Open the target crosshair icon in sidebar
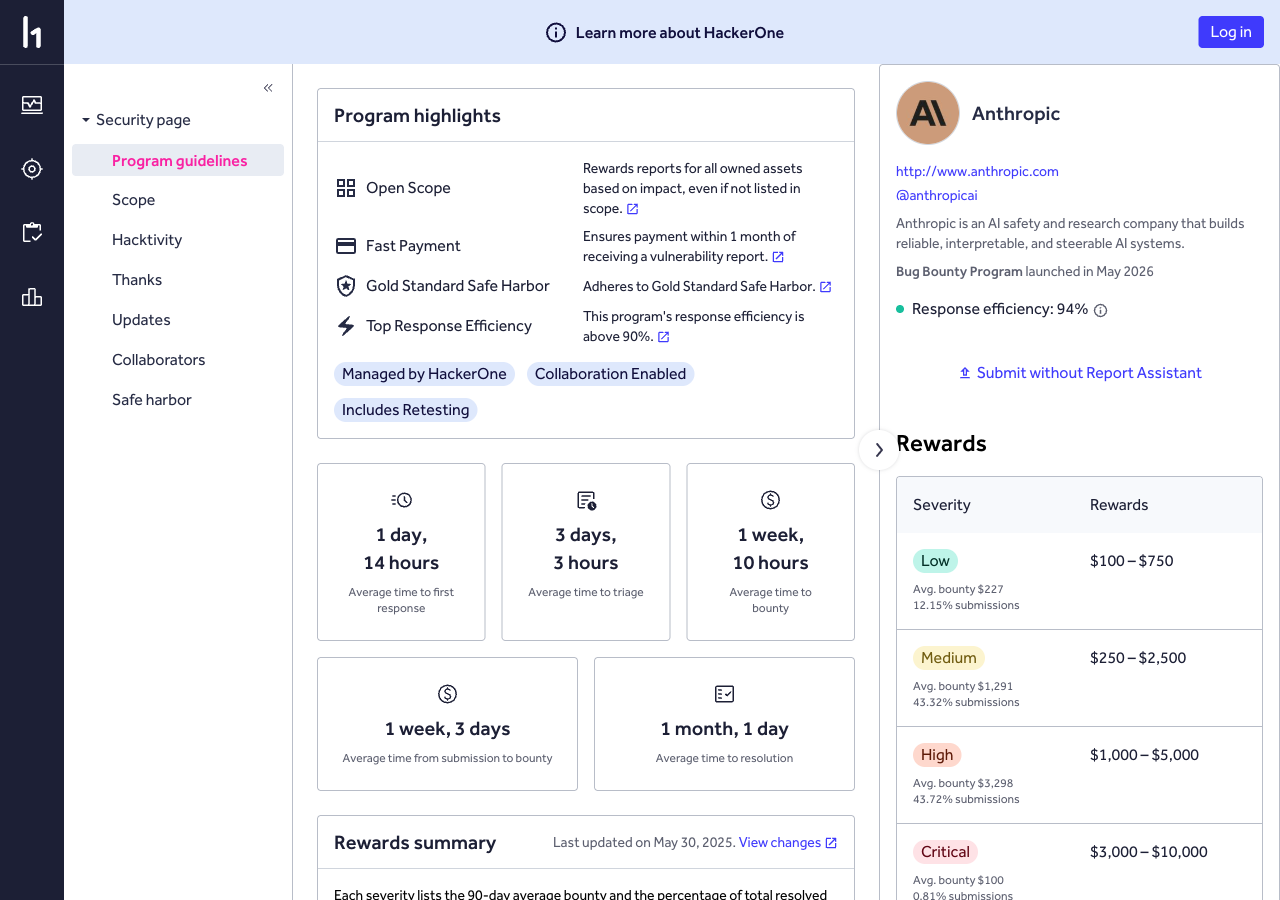The width and height of the screenshot is (1280, 900). pos(32,169)
